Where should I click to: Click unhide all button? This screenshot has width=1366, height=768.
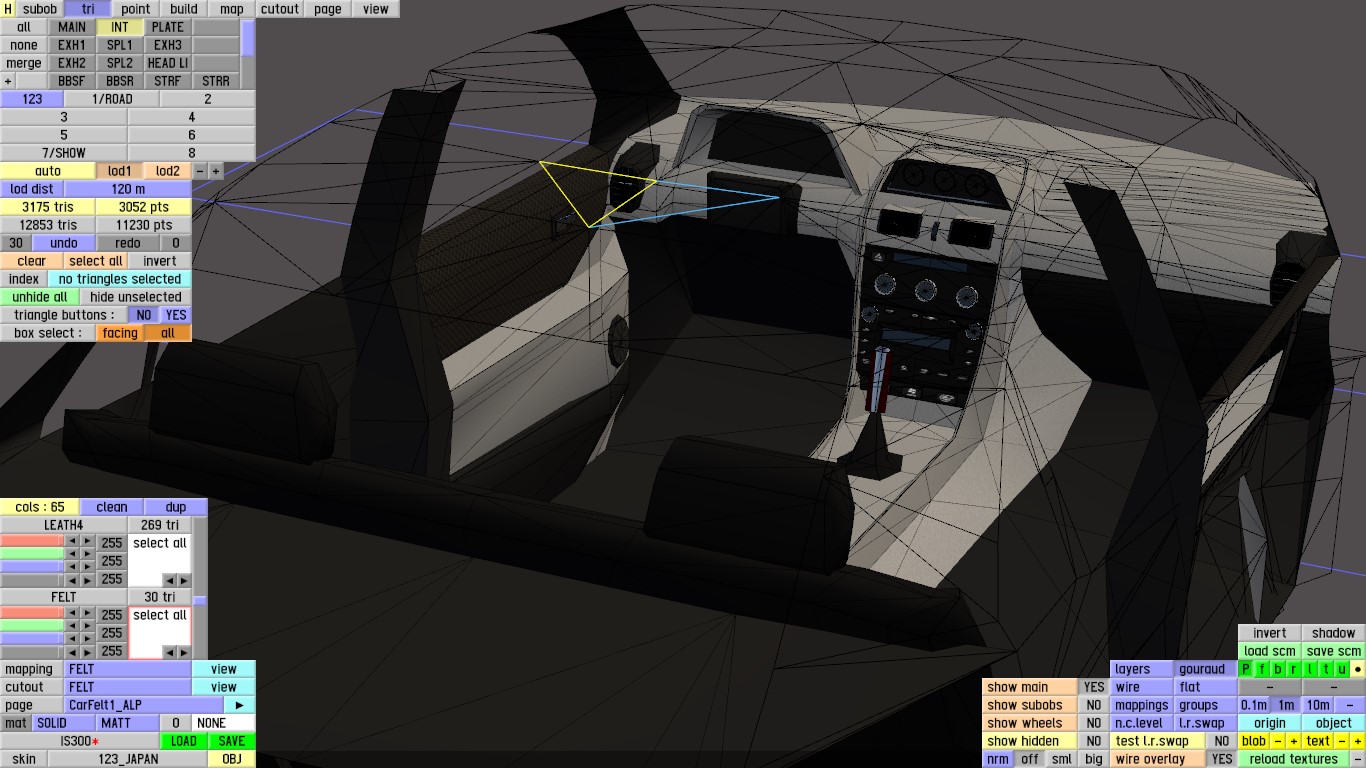40,297
